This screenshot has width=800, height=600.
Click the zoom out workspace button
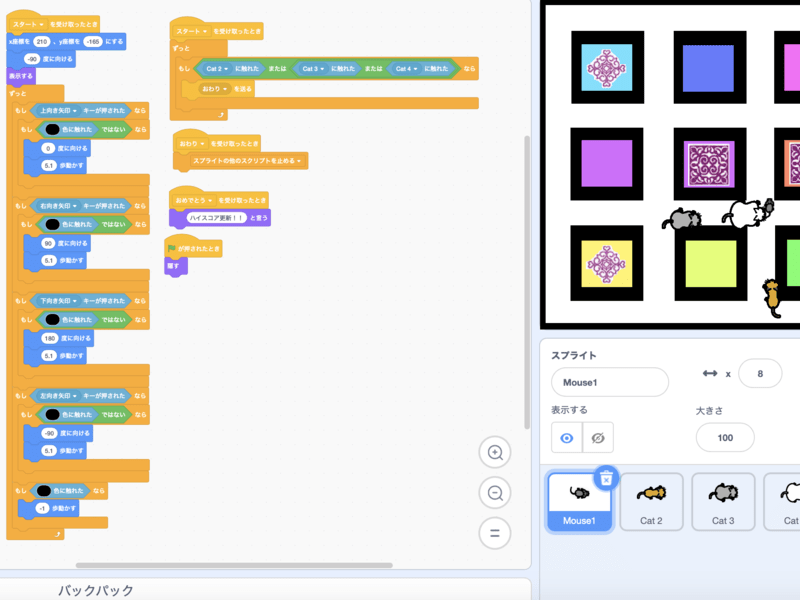(494, 492)
